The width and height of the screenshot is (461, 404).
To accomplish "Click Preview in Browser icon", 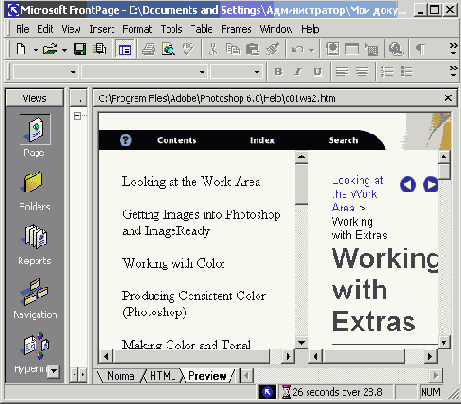I will point(168,49).
